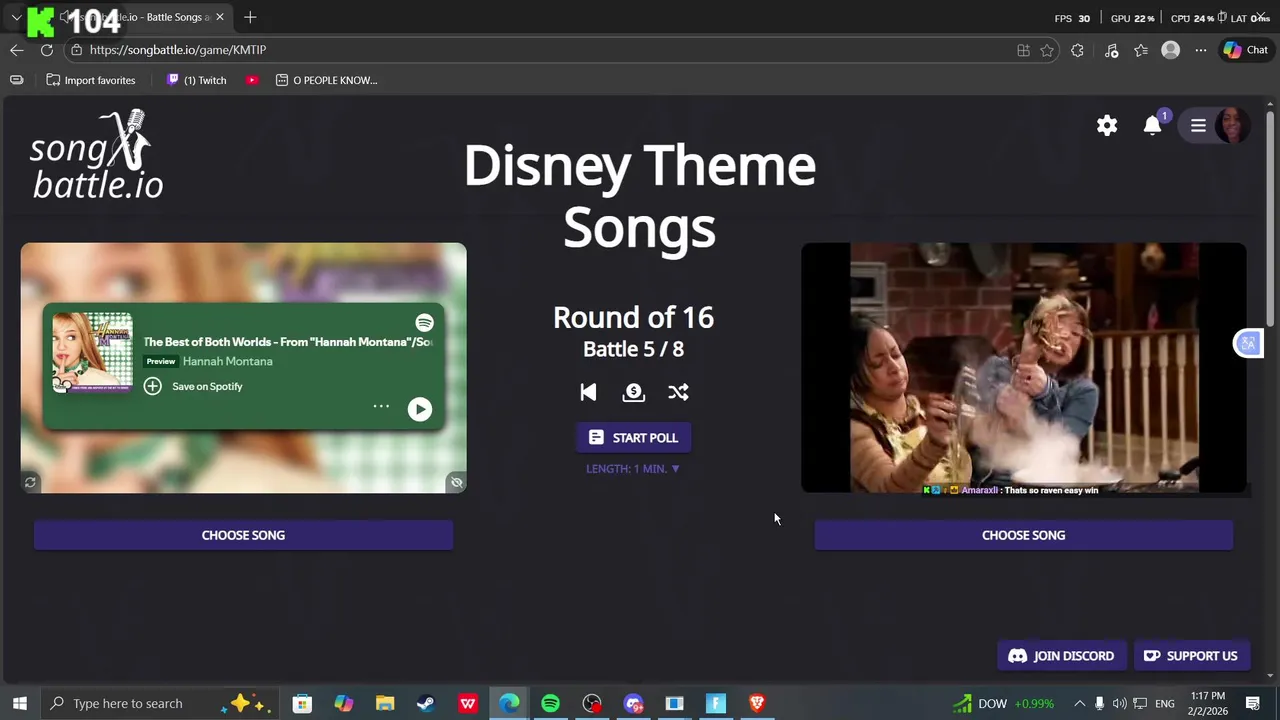Expand the tab actions chevron menu
The width and height of the screenshot is (1280, 720).
pos(16,17)
